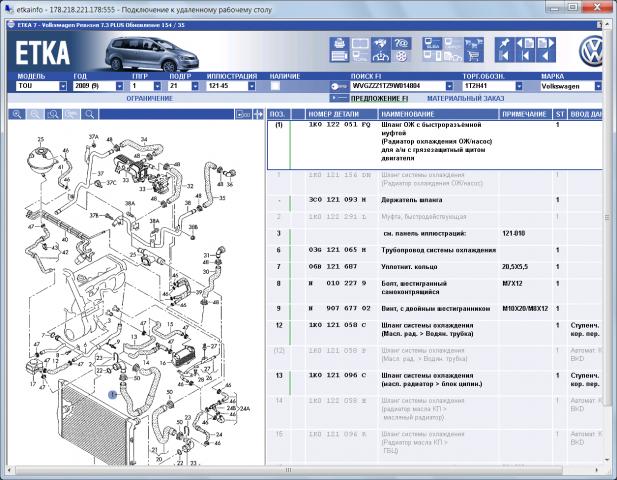Click the ПОЗ. column header
617x480 pixels.
[279, 114]
